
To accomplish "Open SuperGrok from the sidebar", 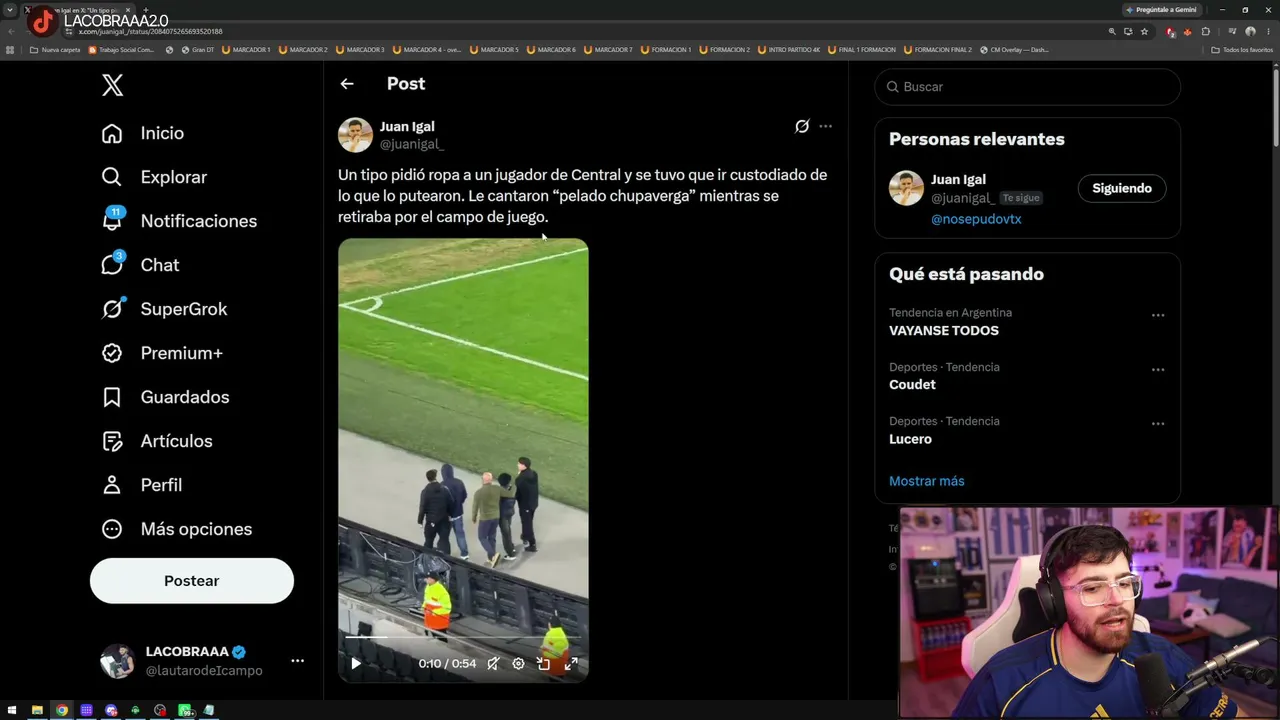I will (164, 309).
